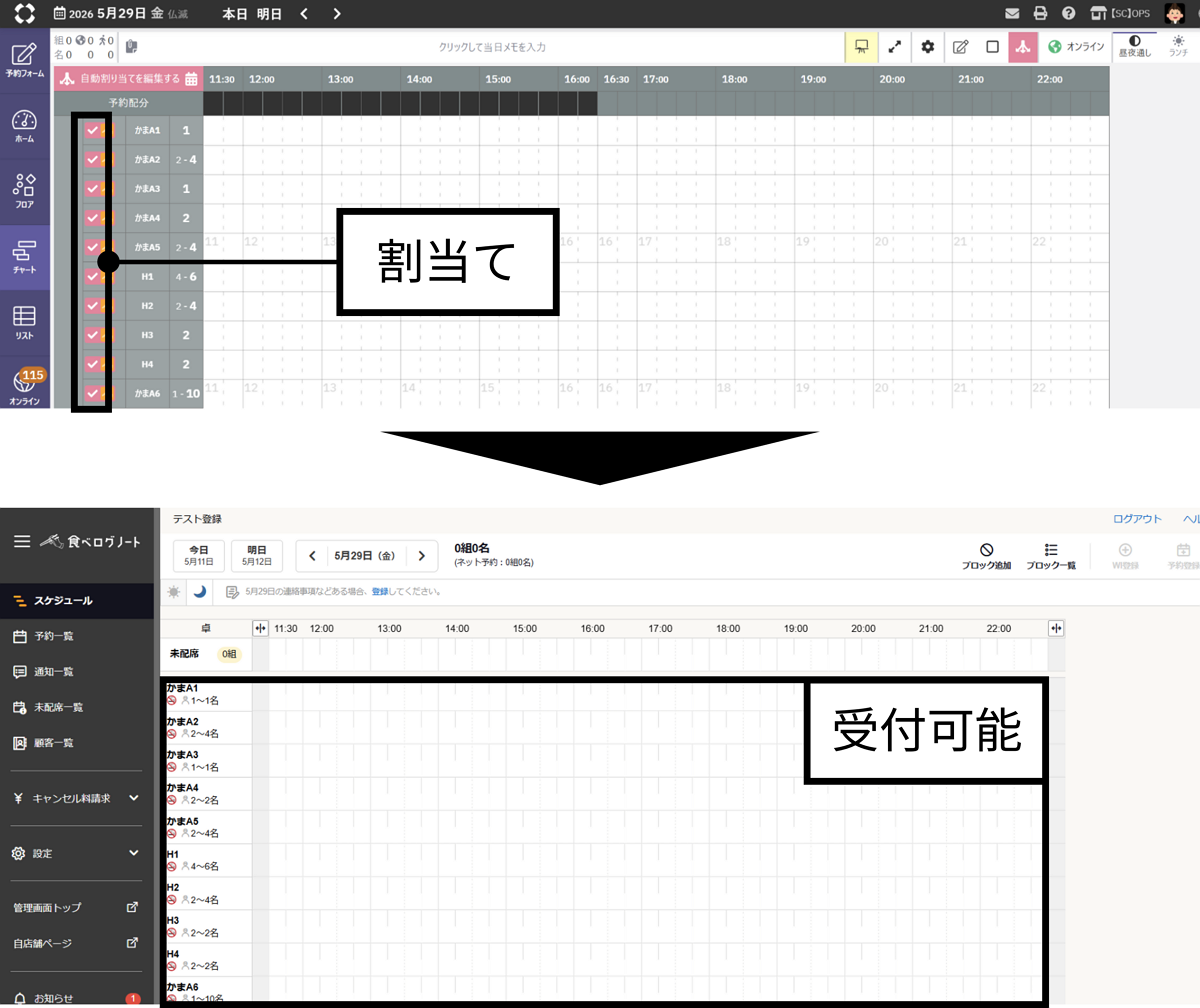Click the yellow presentation screen icon
The image size is (1200, 1008).
(861, 47)
